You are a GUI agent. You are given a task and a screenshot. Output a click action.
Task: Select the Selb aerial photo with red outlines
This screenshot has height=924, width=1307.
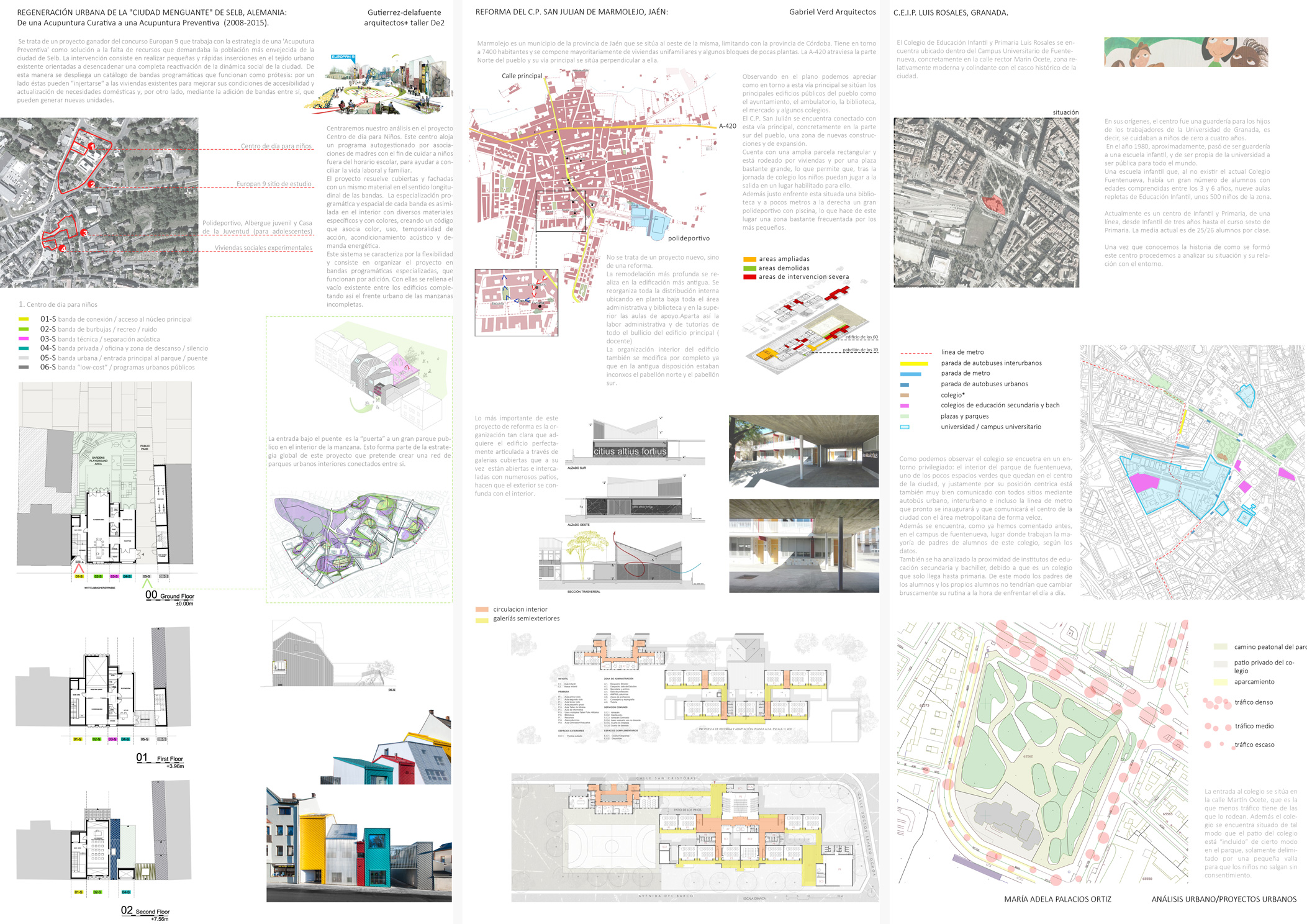99,202
